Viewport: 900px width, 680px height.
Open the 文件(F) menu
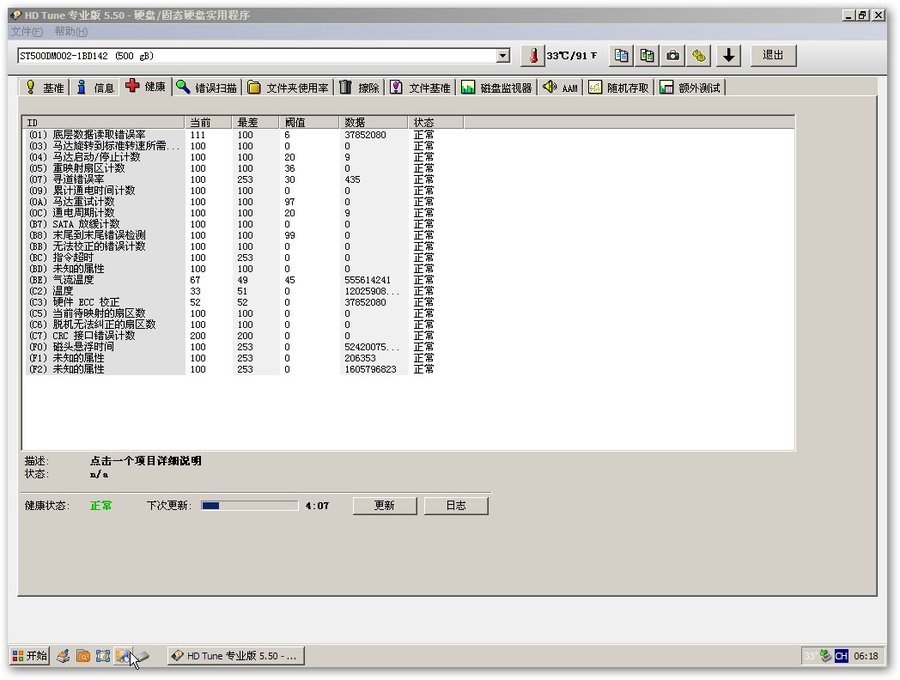(26, 32)
